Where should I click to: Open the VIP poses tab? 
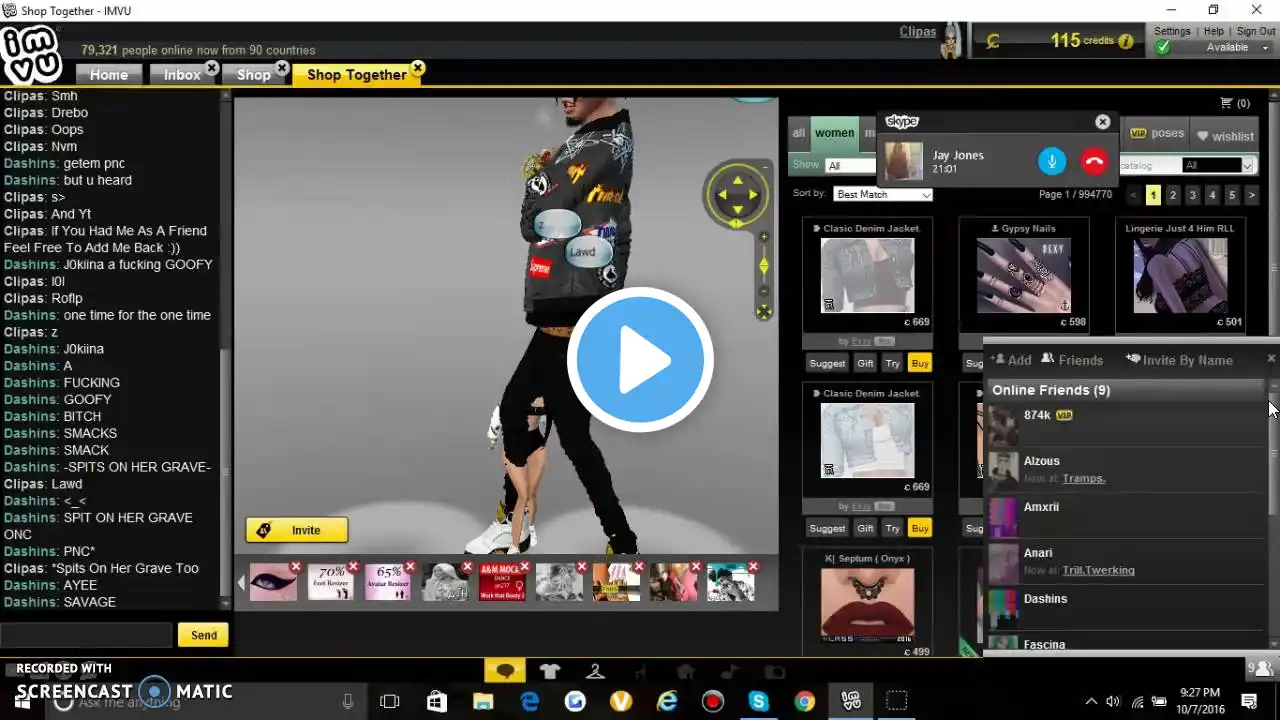coord(1157,133)
